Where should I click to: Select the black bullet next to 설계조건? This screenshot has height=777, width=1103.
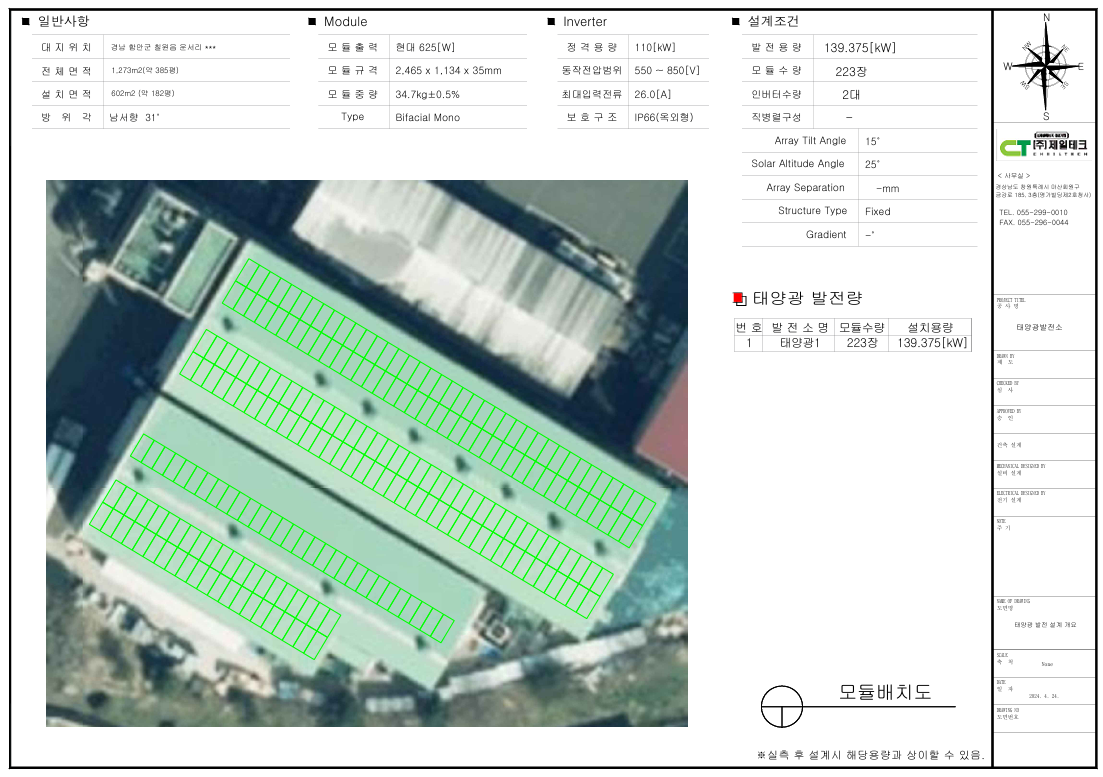736,21
